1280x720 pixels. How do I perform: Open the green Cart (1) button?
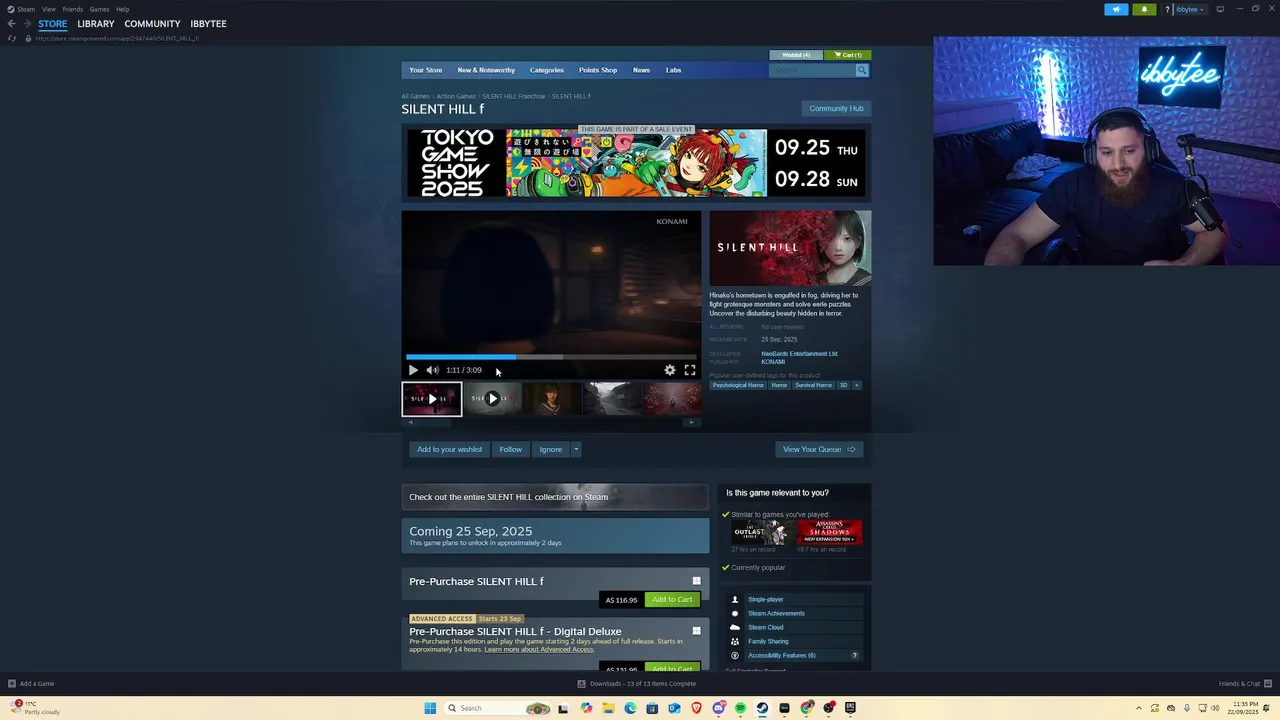849,55
